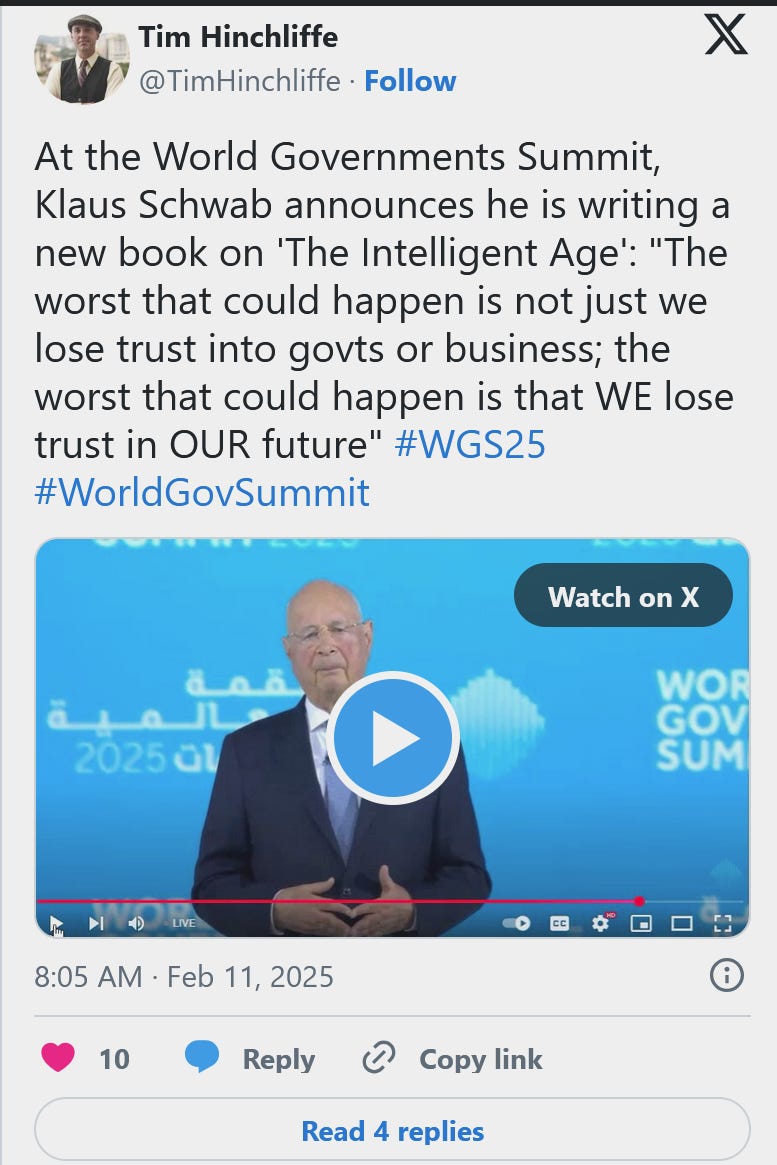Toggle the autoplay switch in video bar
Viewport: 777px width, 1165px height.
pyautogui.click(x=516, y=924)
